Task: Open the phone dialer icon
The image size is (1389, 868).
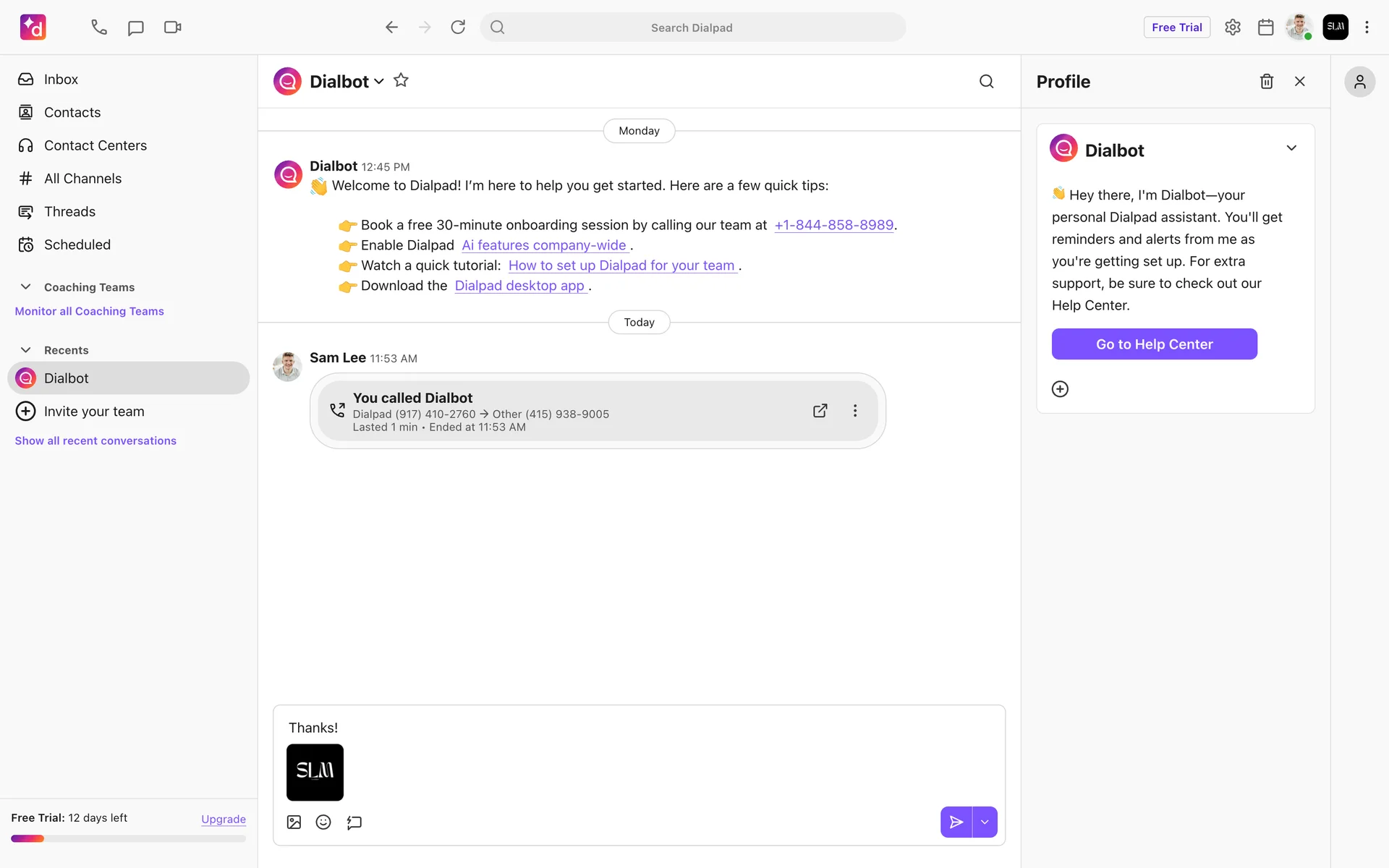Action: (99, 27)
